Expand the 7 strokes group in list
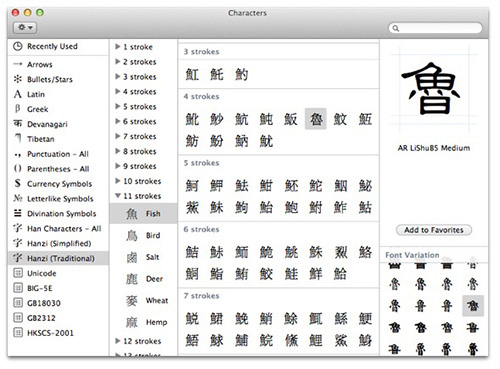Screen dimensions: 500x369 118,136
